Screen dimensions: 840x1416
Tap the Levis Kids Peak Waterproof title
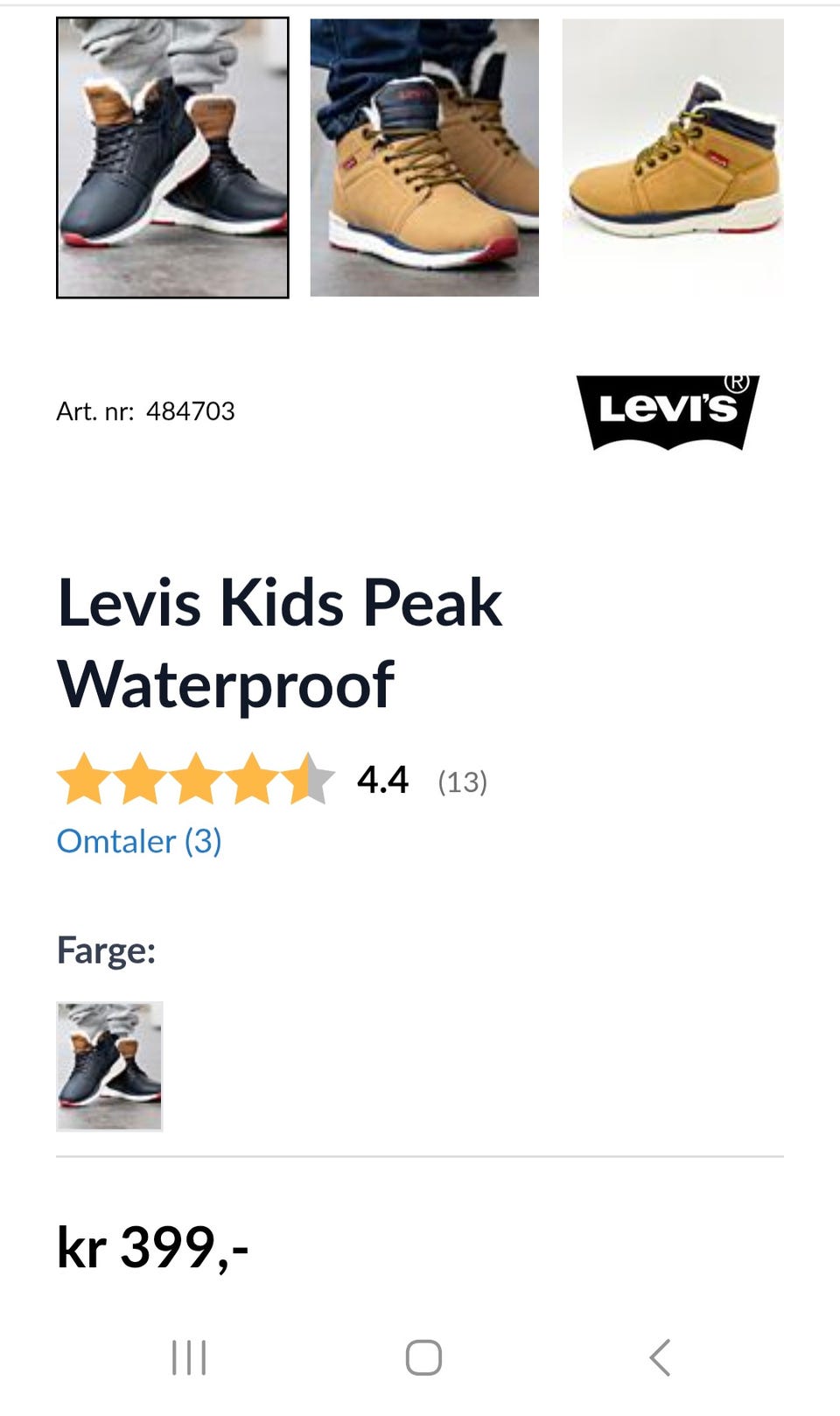tap(280, 643)
